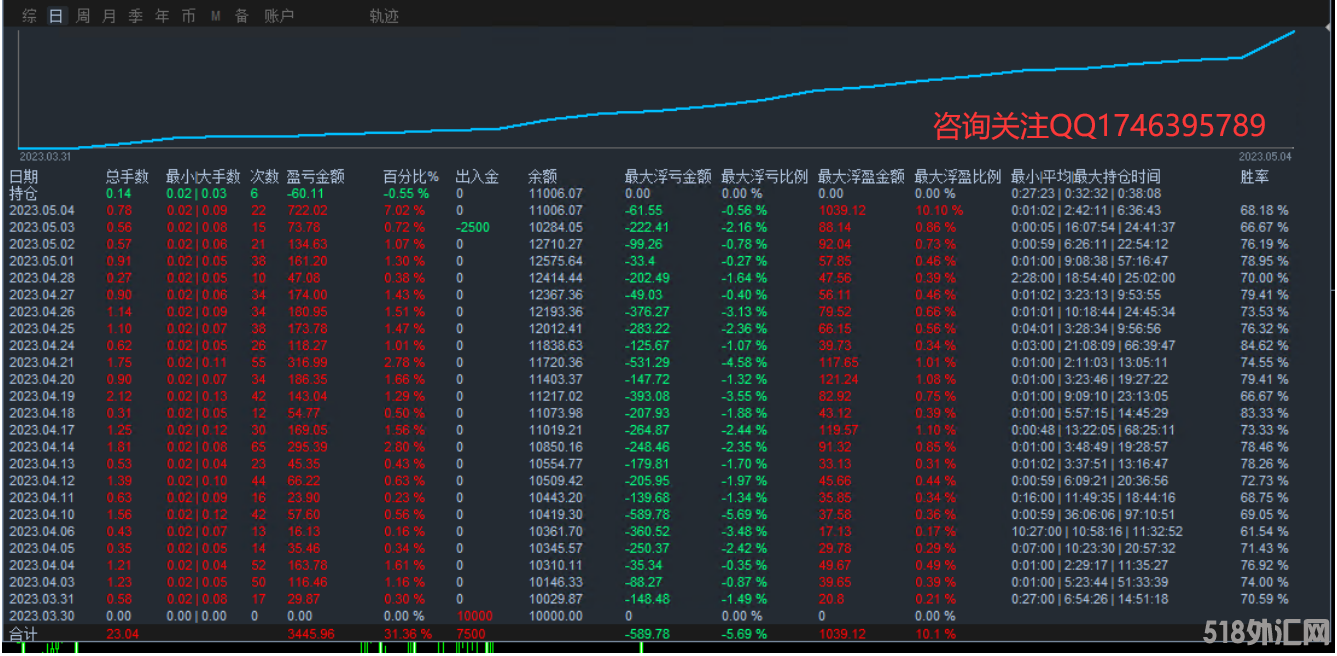The image size is (1337, 656).
Task: Select the 备 tab
Action: 242,16
